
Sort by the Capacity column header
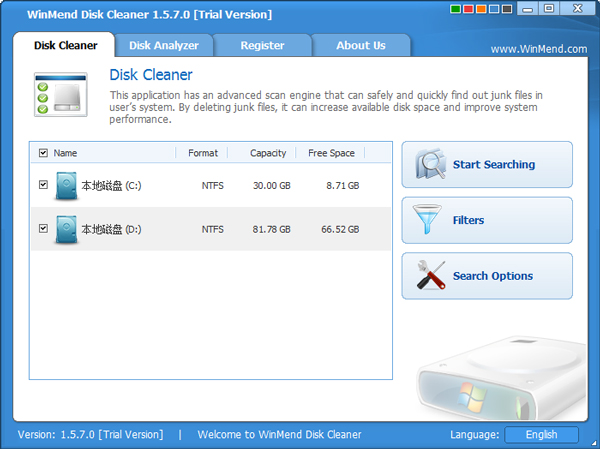click(x=268, y=153)
